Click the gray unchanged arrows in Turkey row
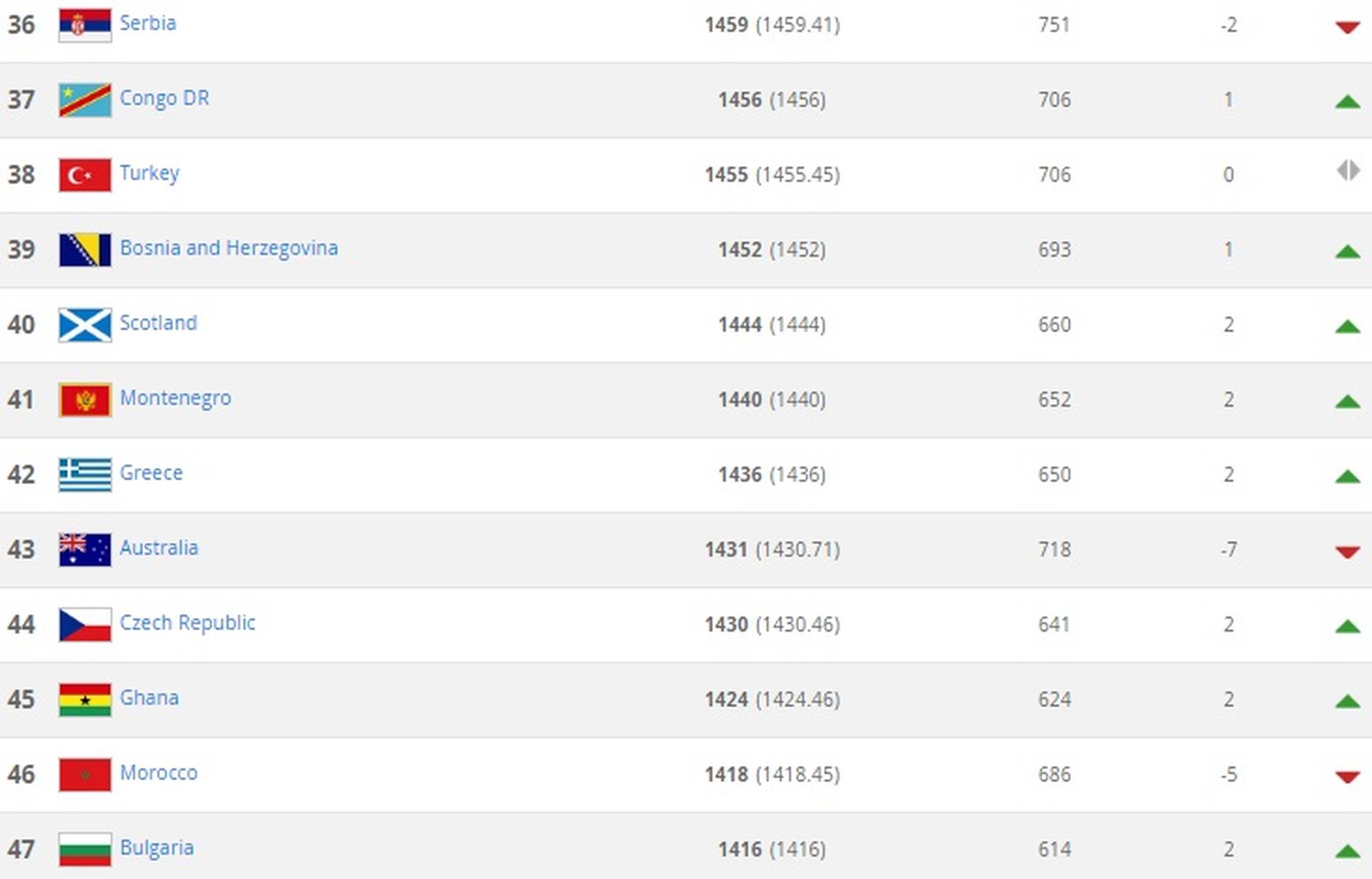The image size is (1372, 879). 1348,171
